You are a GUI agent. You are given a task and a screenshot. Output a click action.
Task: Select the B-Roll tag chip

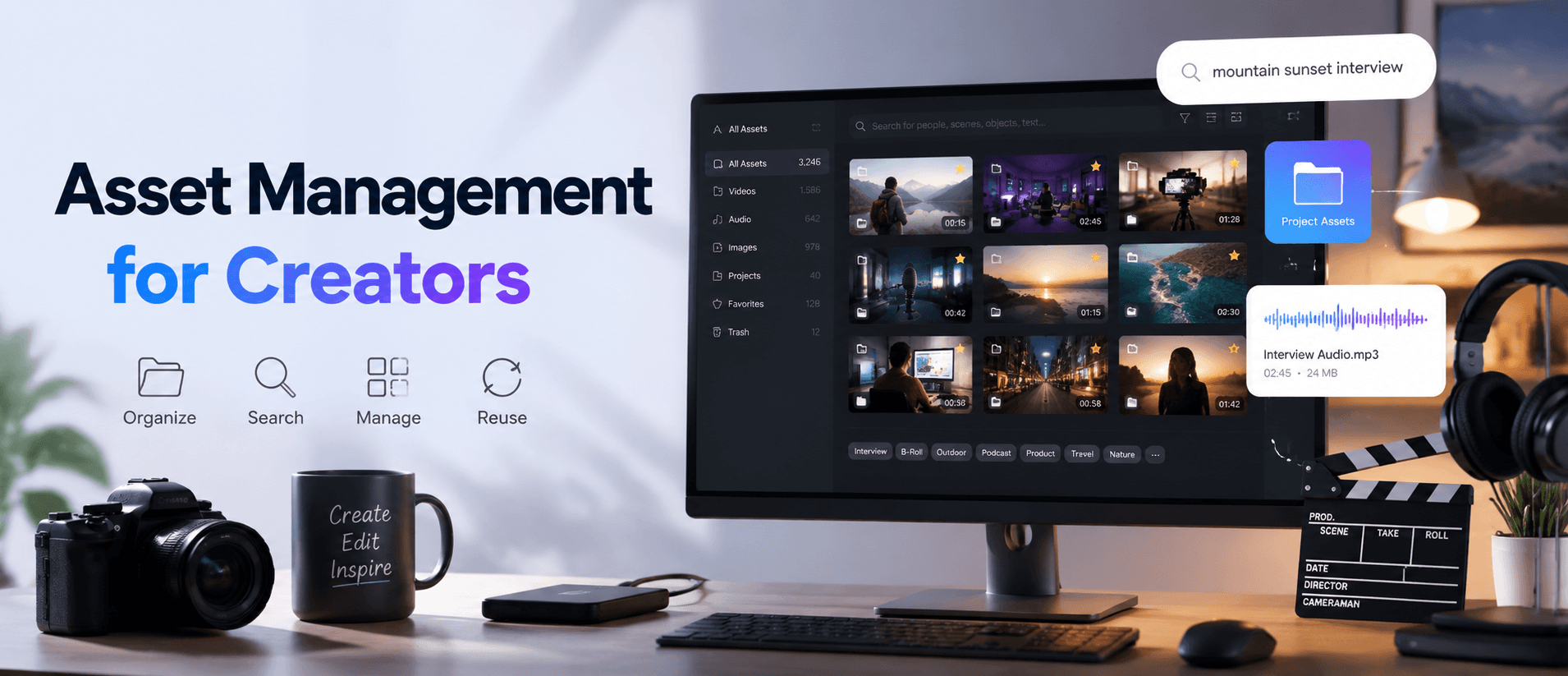pyautogui.click(x=911, y=452)
